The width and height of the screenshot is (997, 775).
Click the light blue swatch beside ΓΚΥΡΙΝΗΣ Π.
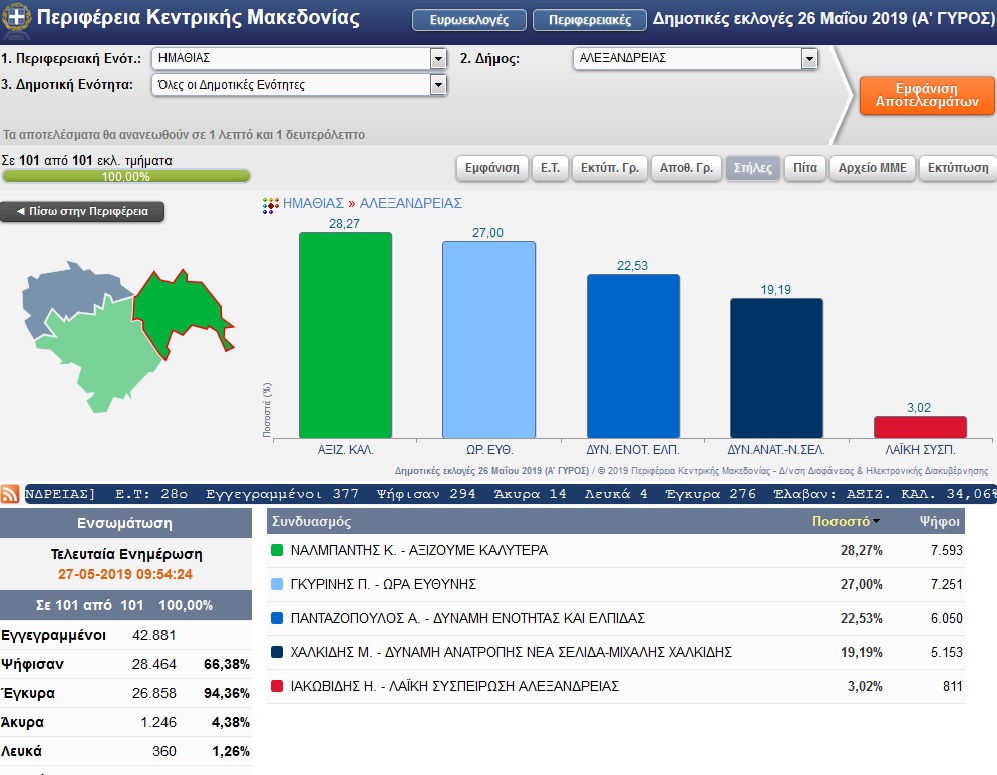click(x=277, y=584)
